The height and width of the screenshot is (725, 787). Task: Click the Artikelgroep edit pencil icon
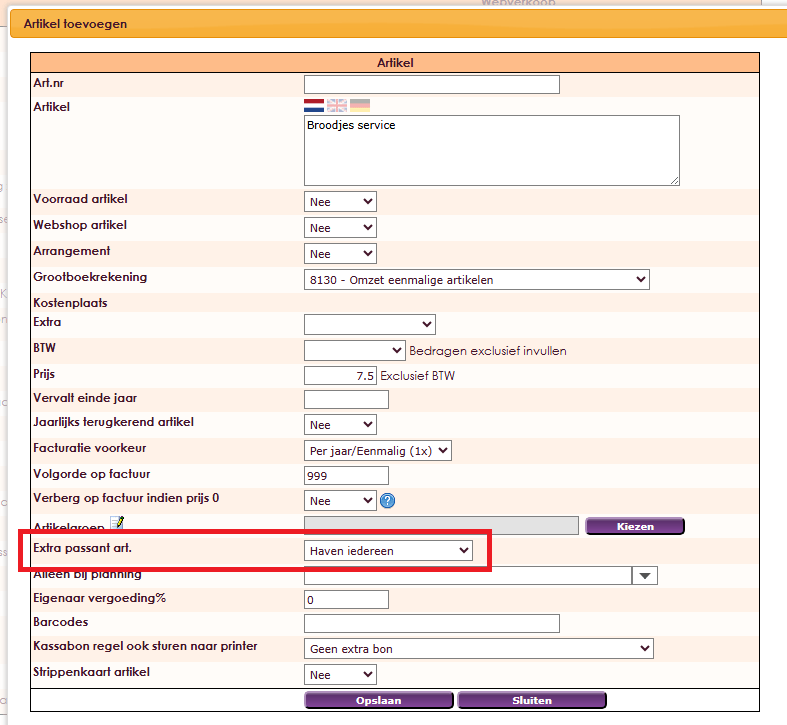tap(118, 522)
